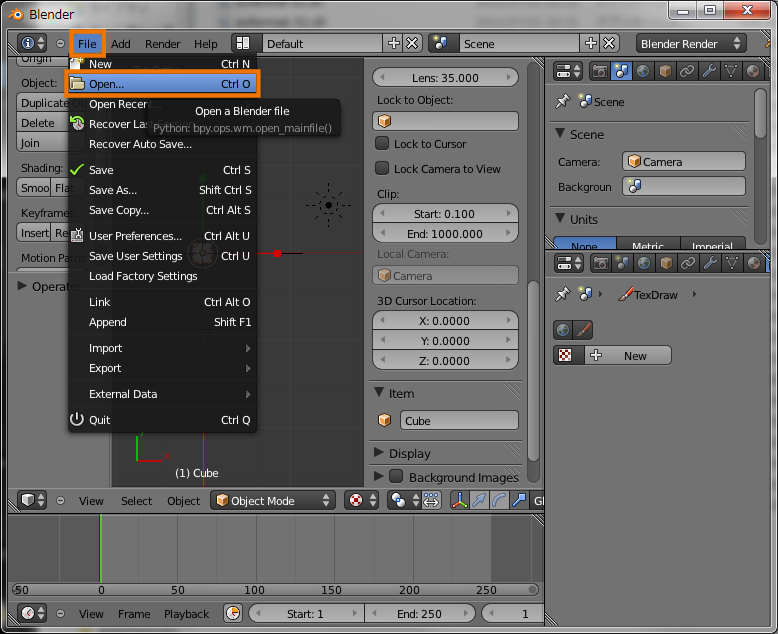
Task: Click the Cube item name field
Action: point(459,421)
